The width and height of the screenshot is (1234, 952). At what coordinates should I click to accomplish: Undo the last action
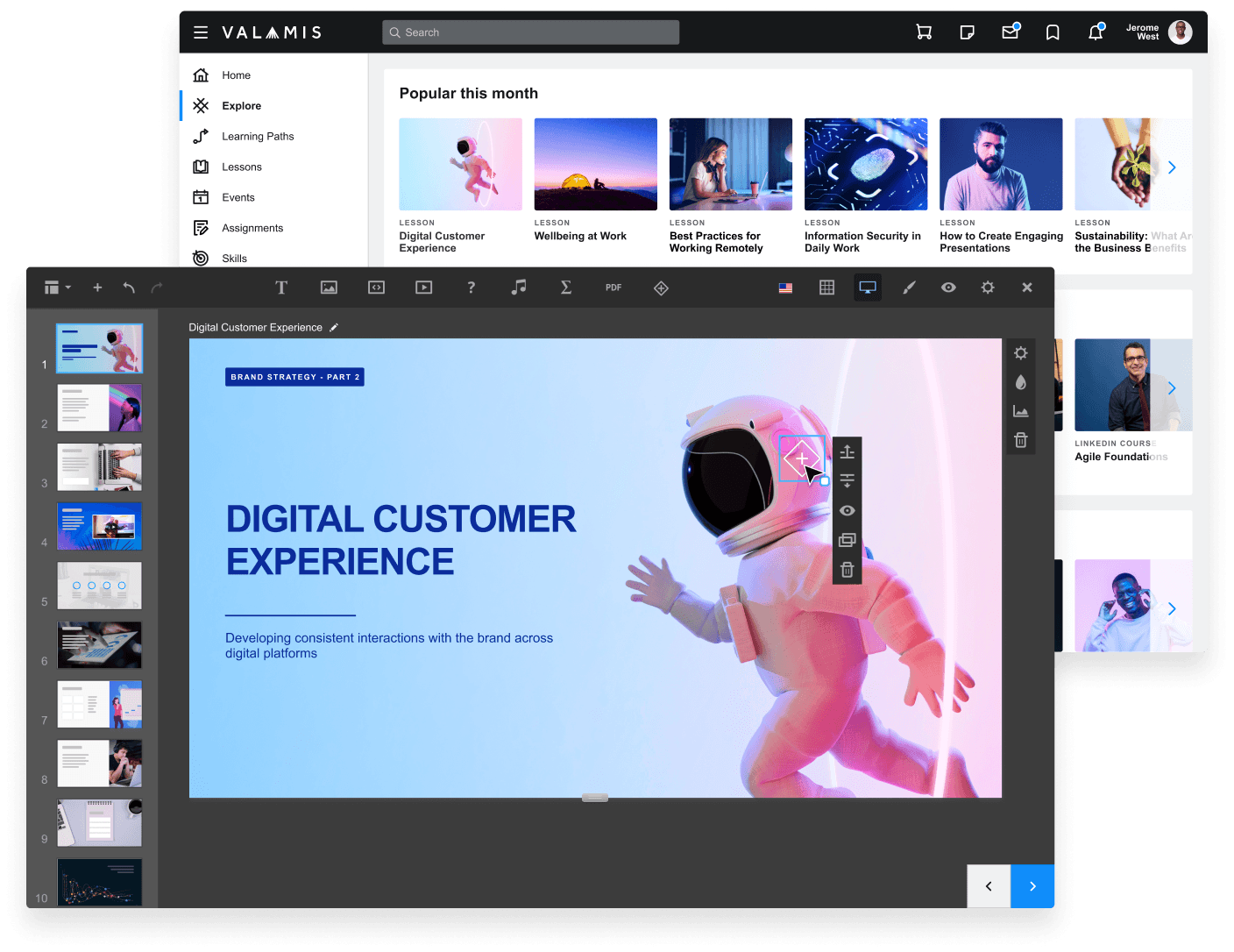pyautogui.click(x=129, y=288)
